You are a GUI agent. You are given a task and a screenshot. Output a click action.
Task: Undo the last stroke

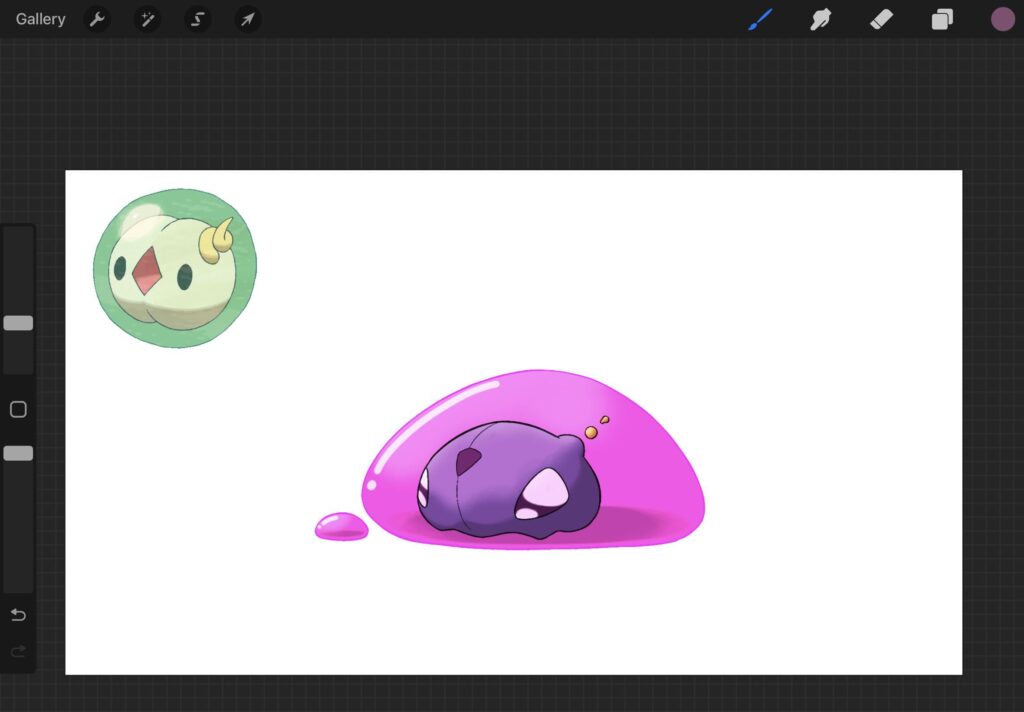(18, 615)
